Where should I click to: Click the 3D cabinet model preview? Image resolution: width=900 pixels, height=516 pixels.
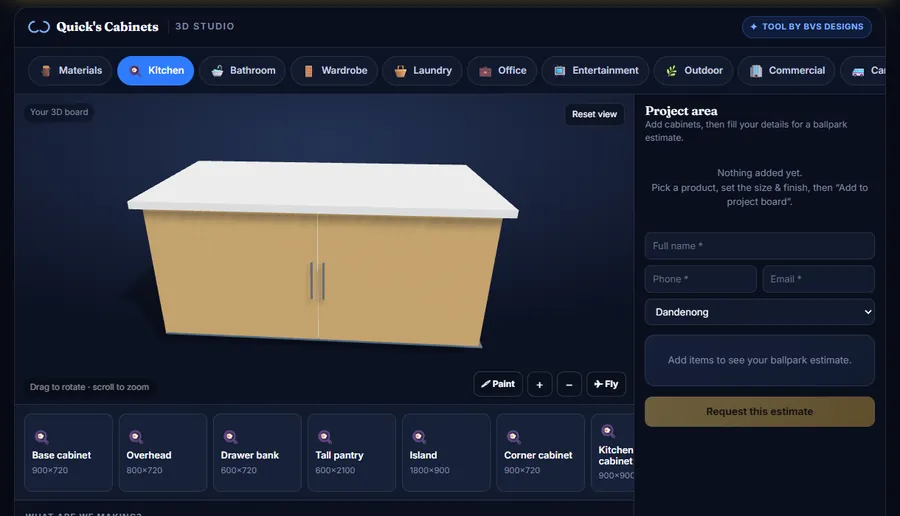tap(323, 253)
